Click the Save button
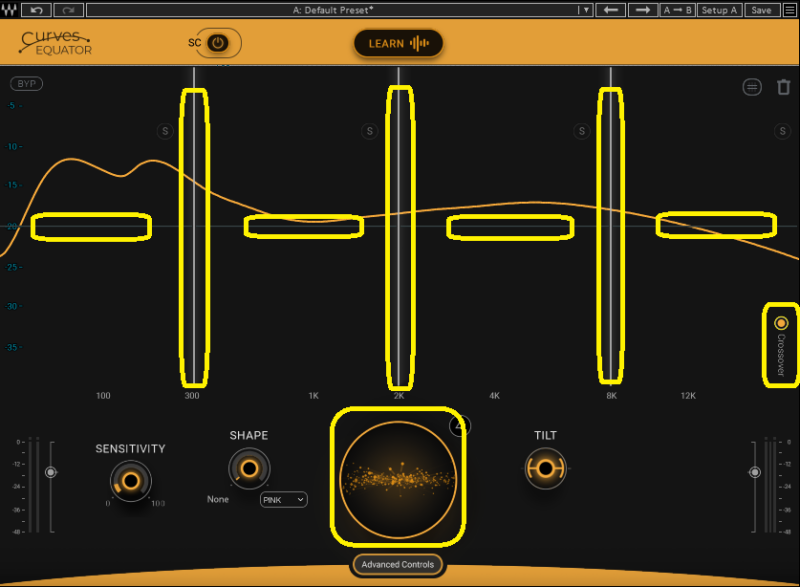The image size is (800, 587). click(x=761, y=10)
